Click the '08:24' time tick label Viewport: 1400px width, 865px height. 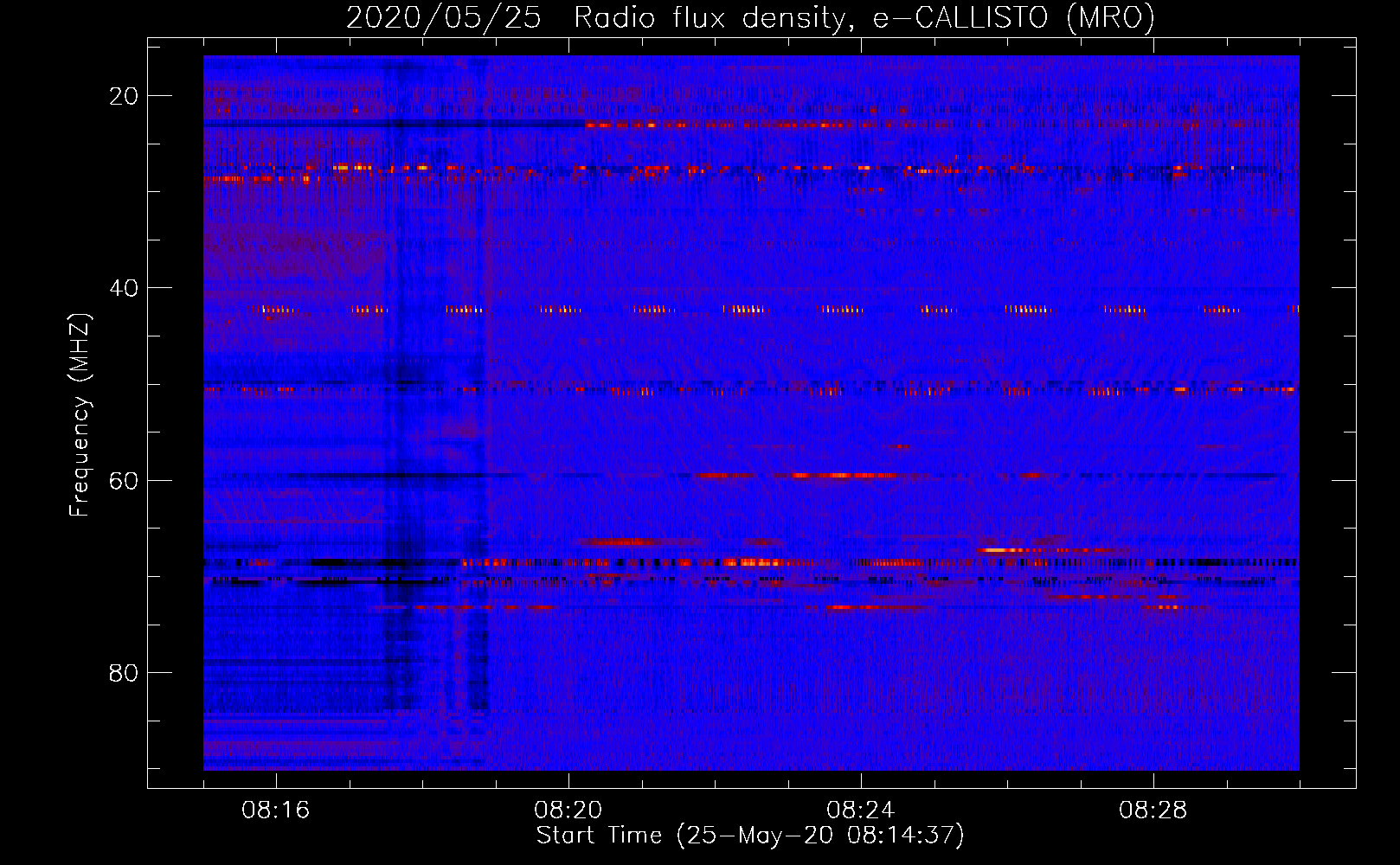pos(861,811)
